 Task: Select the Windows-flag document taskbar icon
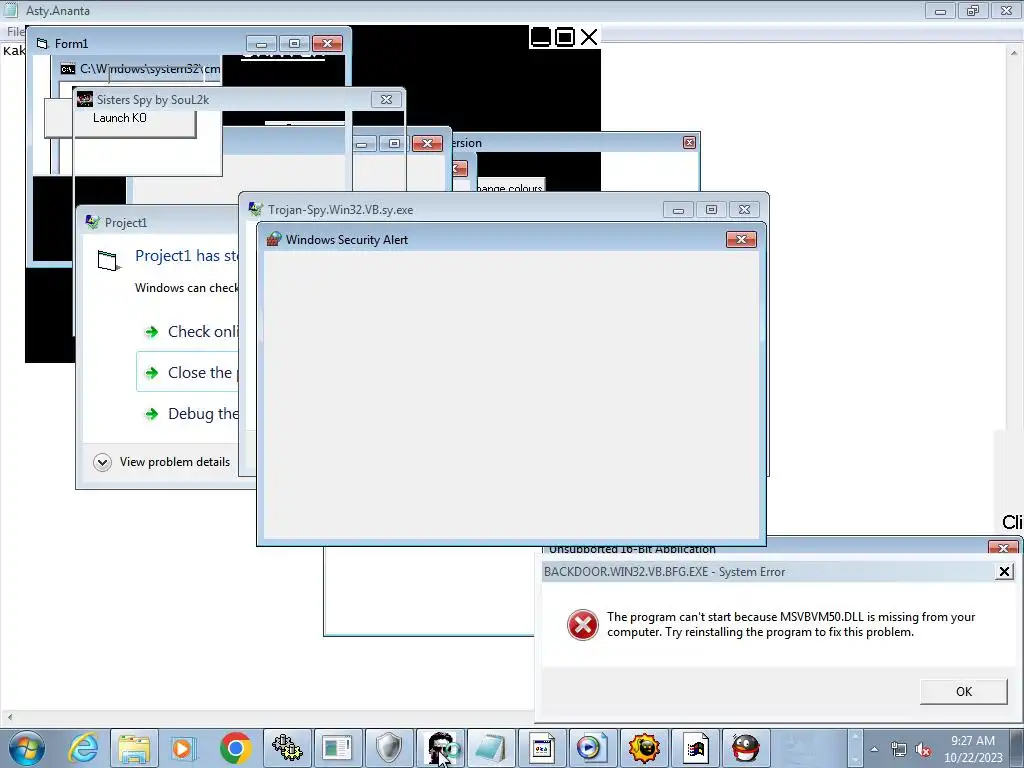click(694, 748)
